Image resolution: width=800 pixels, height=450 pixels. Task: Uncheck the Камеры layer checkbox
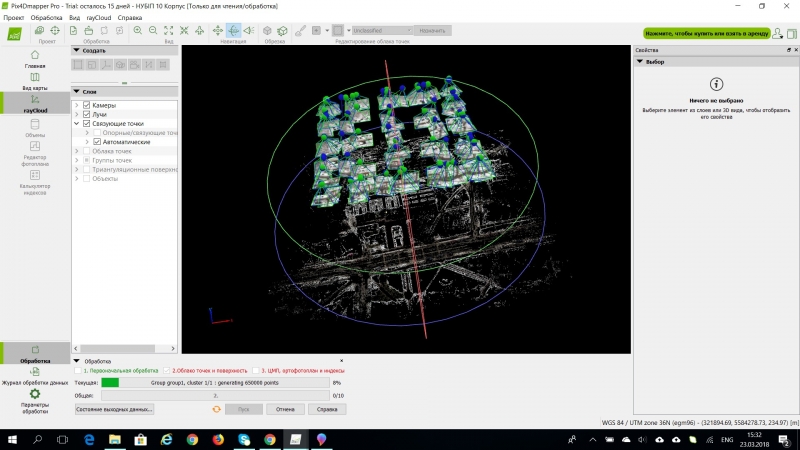pos(87,105)
